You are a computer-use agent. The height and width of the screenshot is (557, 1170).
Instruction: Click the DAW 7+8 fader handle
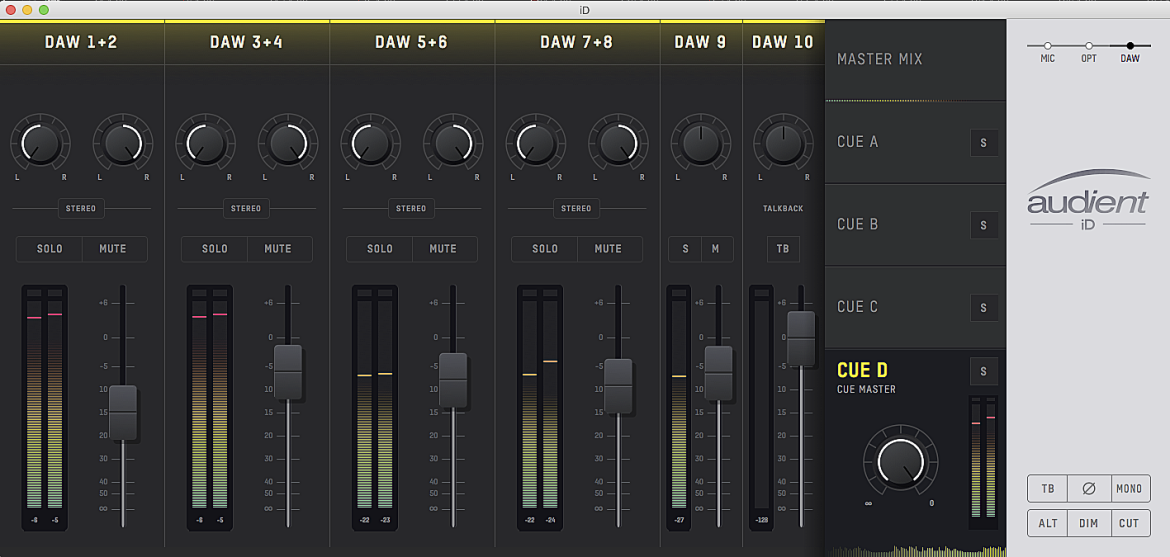(x=618, y=386)
